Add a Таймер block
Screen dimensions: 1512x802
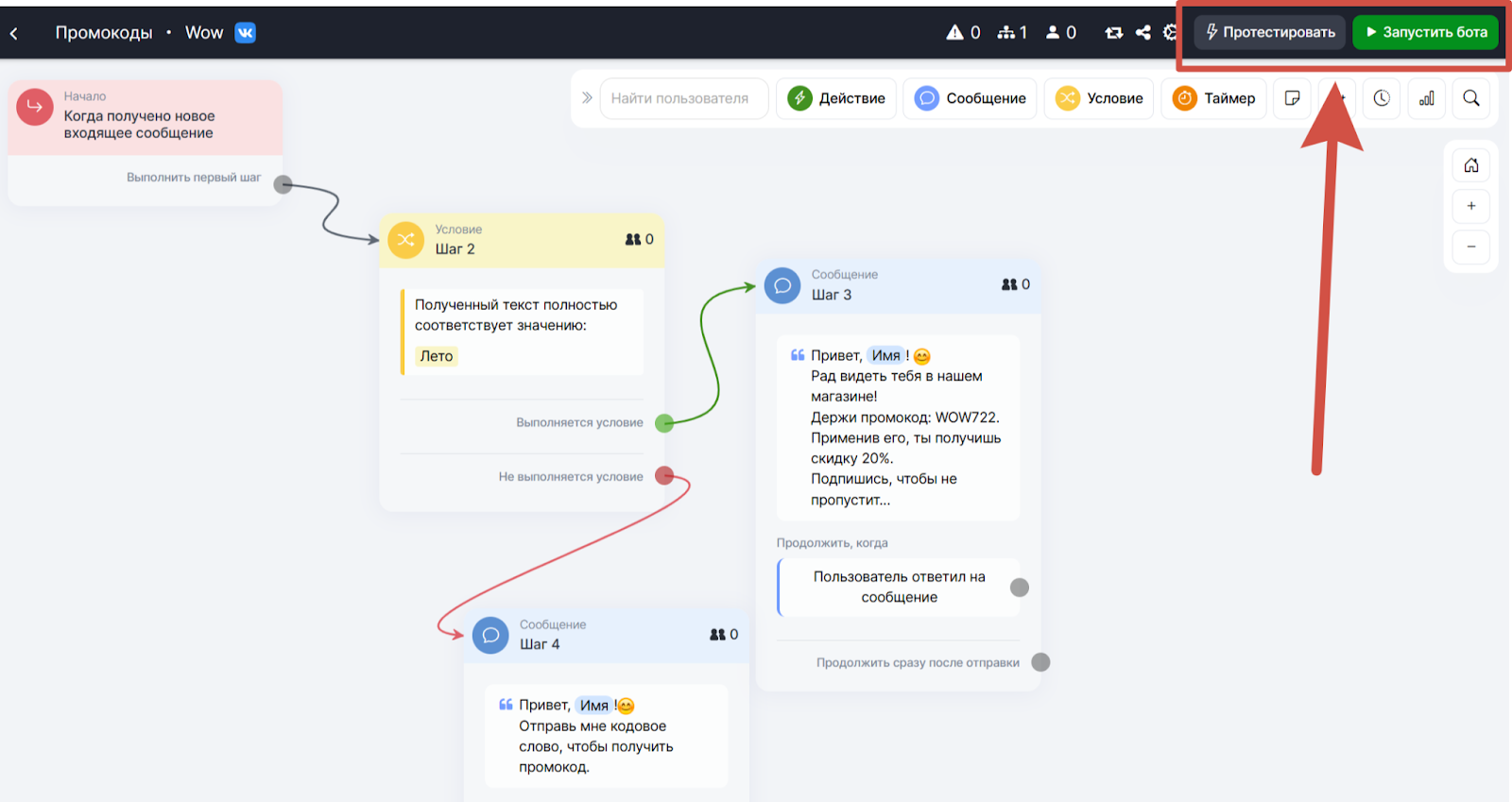pyautogui.click(x=1214, y=98)
